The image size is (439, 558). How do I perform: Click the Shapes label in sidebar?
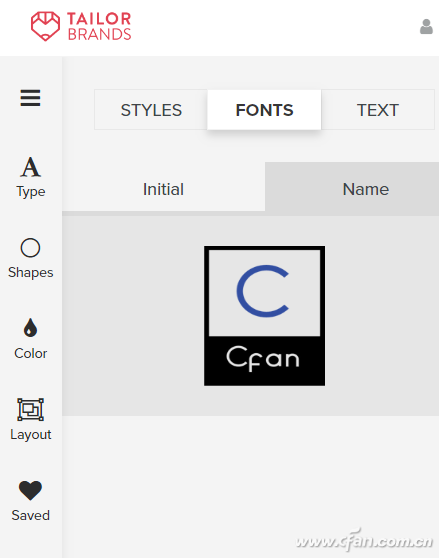click(x=31, y=273)
